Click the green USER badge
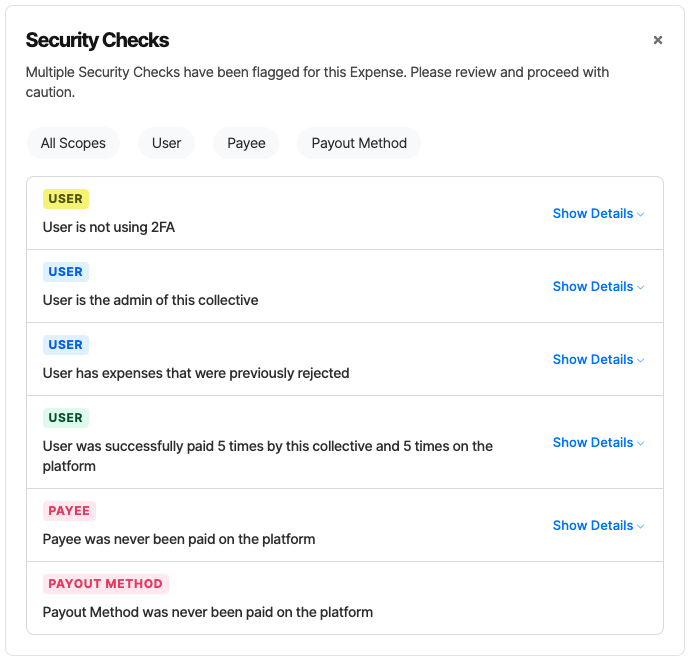 pos(66,418)
